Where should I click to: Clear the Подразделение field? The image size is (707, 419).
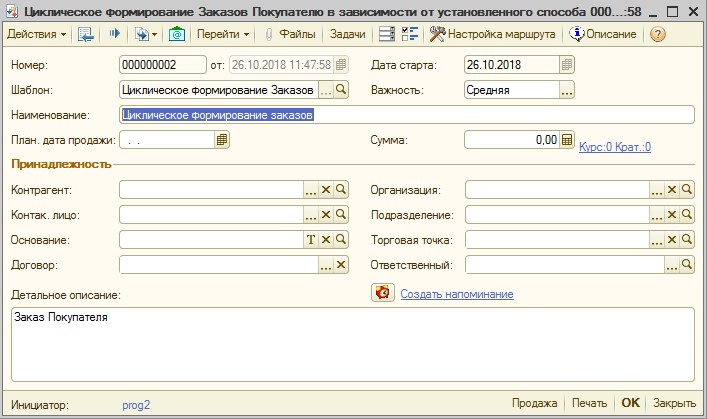point(672,215)
